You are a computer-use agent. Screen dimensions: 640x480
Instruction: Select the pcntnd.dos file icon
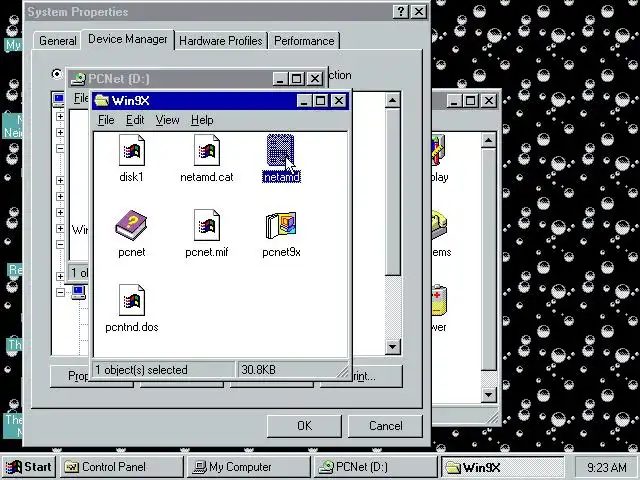(x=131, y=300)
